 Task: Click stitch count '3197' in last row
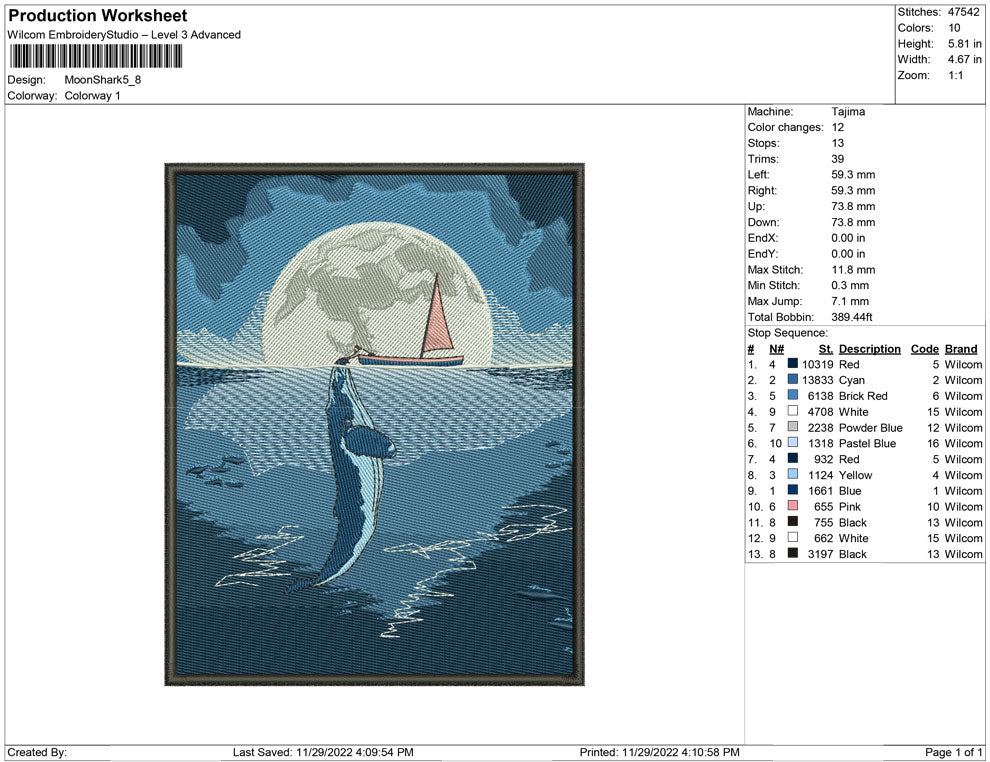820,554
